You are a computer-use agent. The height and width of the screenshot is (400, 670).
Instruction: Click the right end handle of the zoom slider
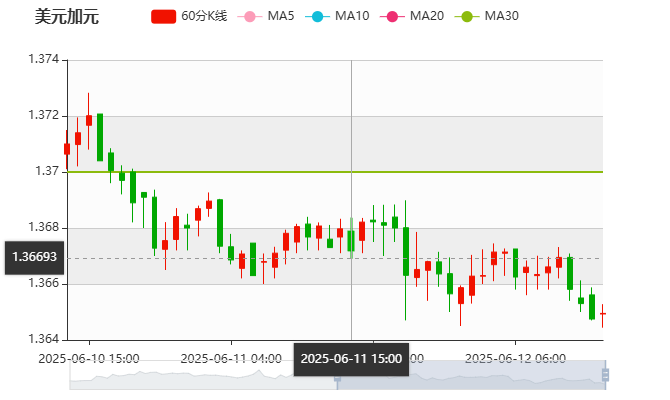(x=607, y=375)
